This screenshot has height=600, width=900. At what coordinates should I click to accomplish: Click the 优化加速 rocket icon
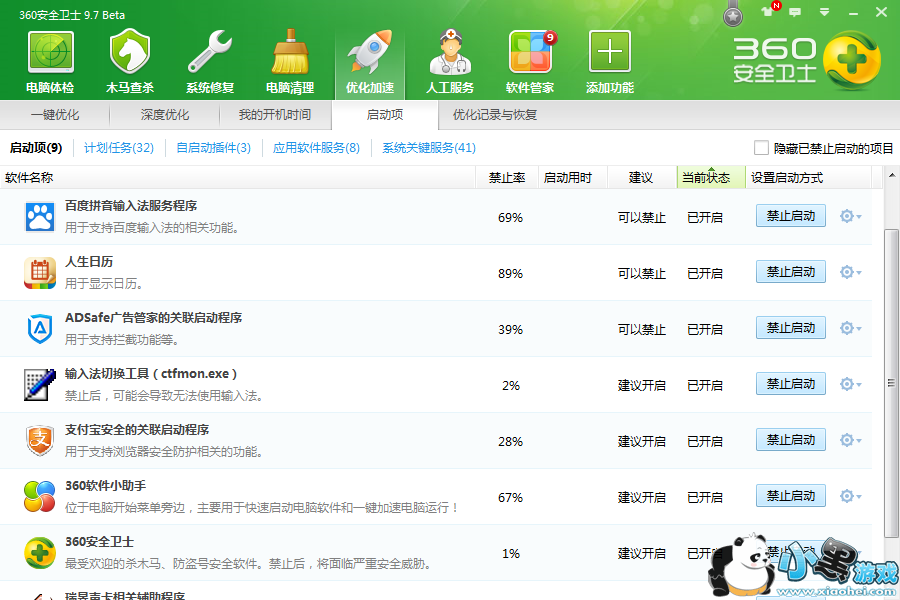pyautogui.click(x=370, y=52)
